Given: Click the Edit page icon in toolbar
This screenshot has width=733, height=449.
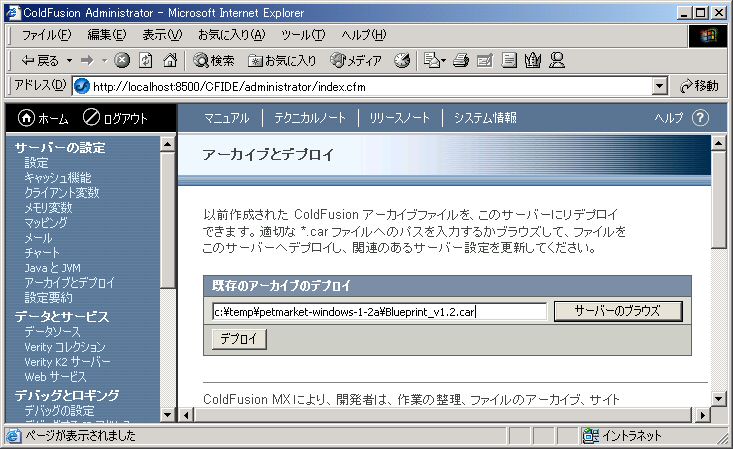Looking at the screenshot, I should tap(485, 60).
